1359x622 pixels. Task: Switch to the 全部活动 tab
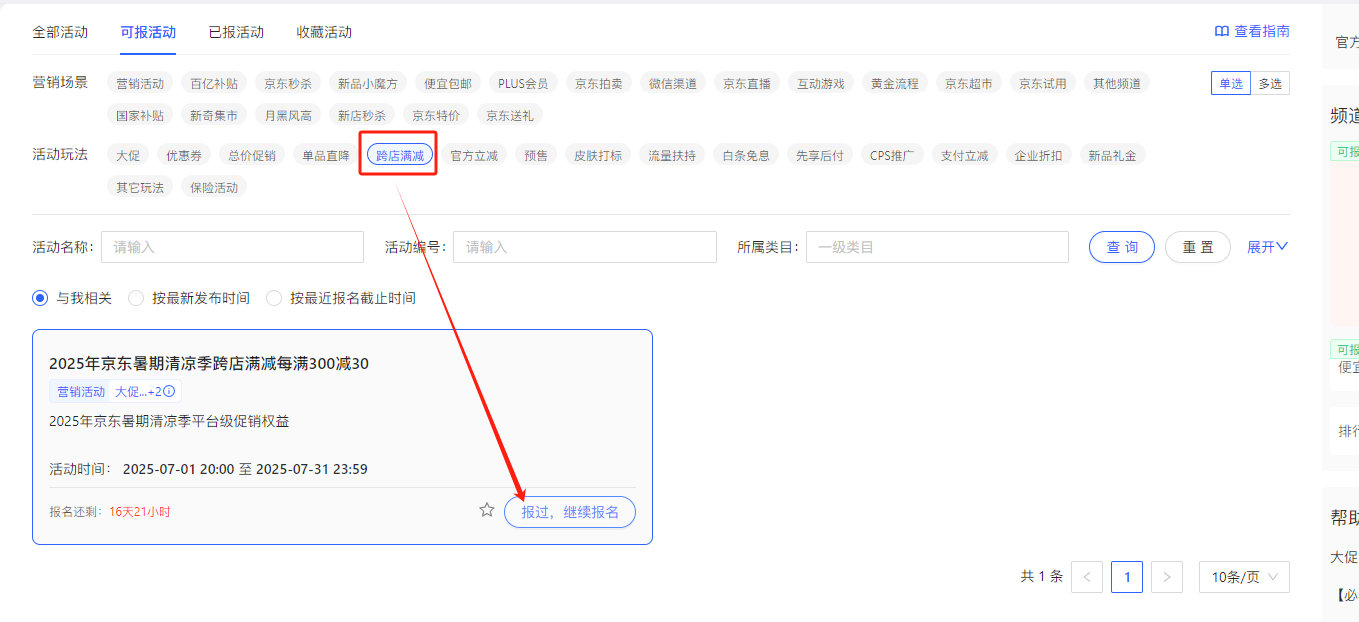click(60, 32)
